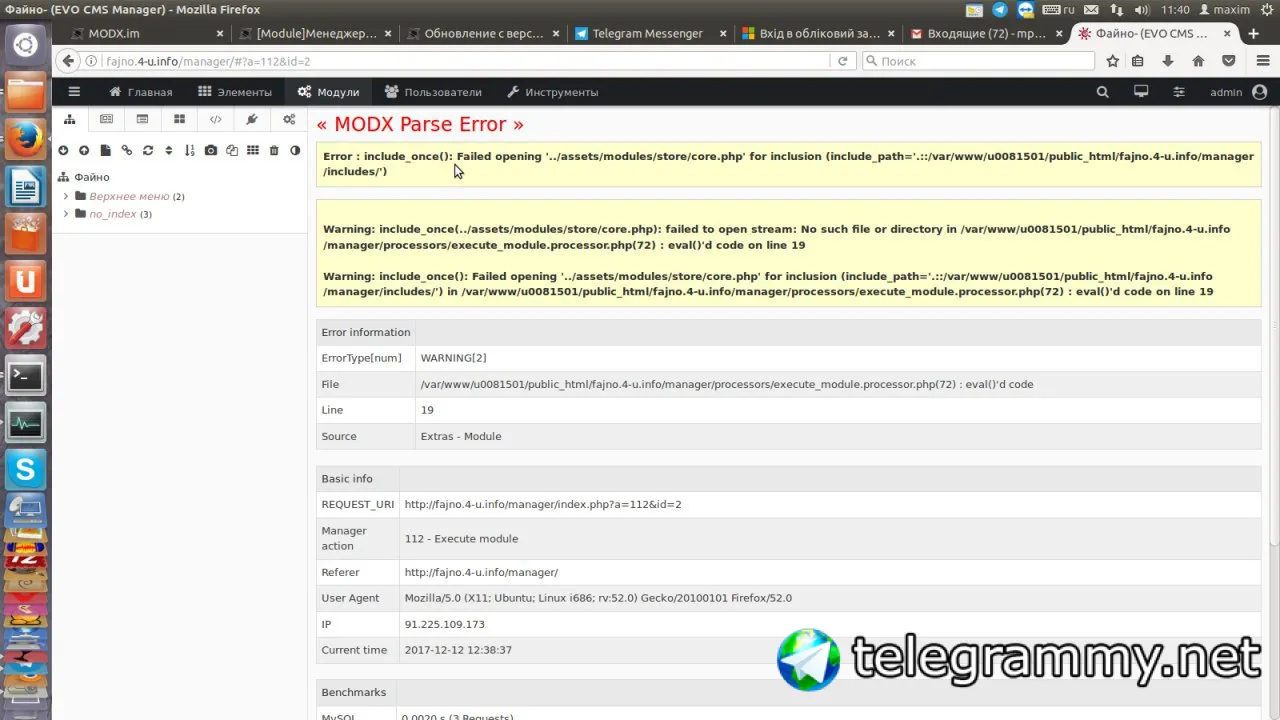
Task: Open the hamburger menu in the manager bar
Action: pos(74,92)
